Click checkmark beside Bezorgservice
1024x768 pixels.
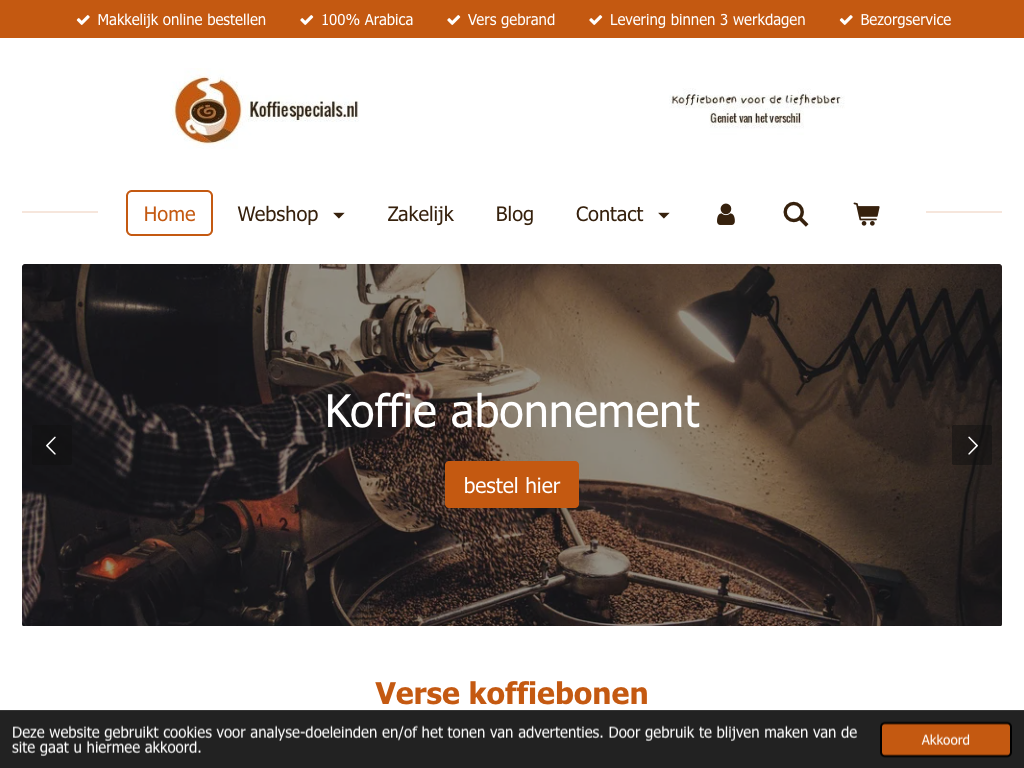[x=846, y=20]
